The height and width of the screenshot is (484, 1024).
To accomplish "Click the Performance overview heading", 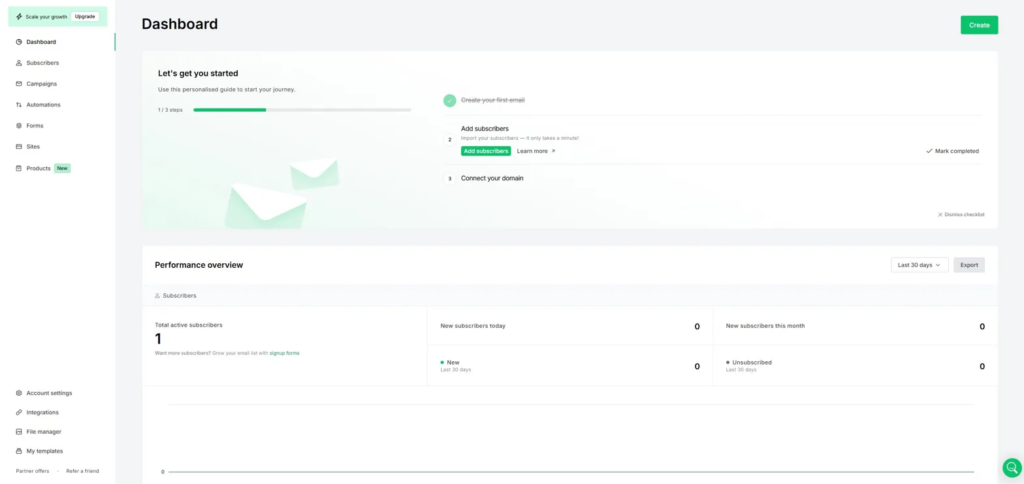I will [x=199, y=265].
